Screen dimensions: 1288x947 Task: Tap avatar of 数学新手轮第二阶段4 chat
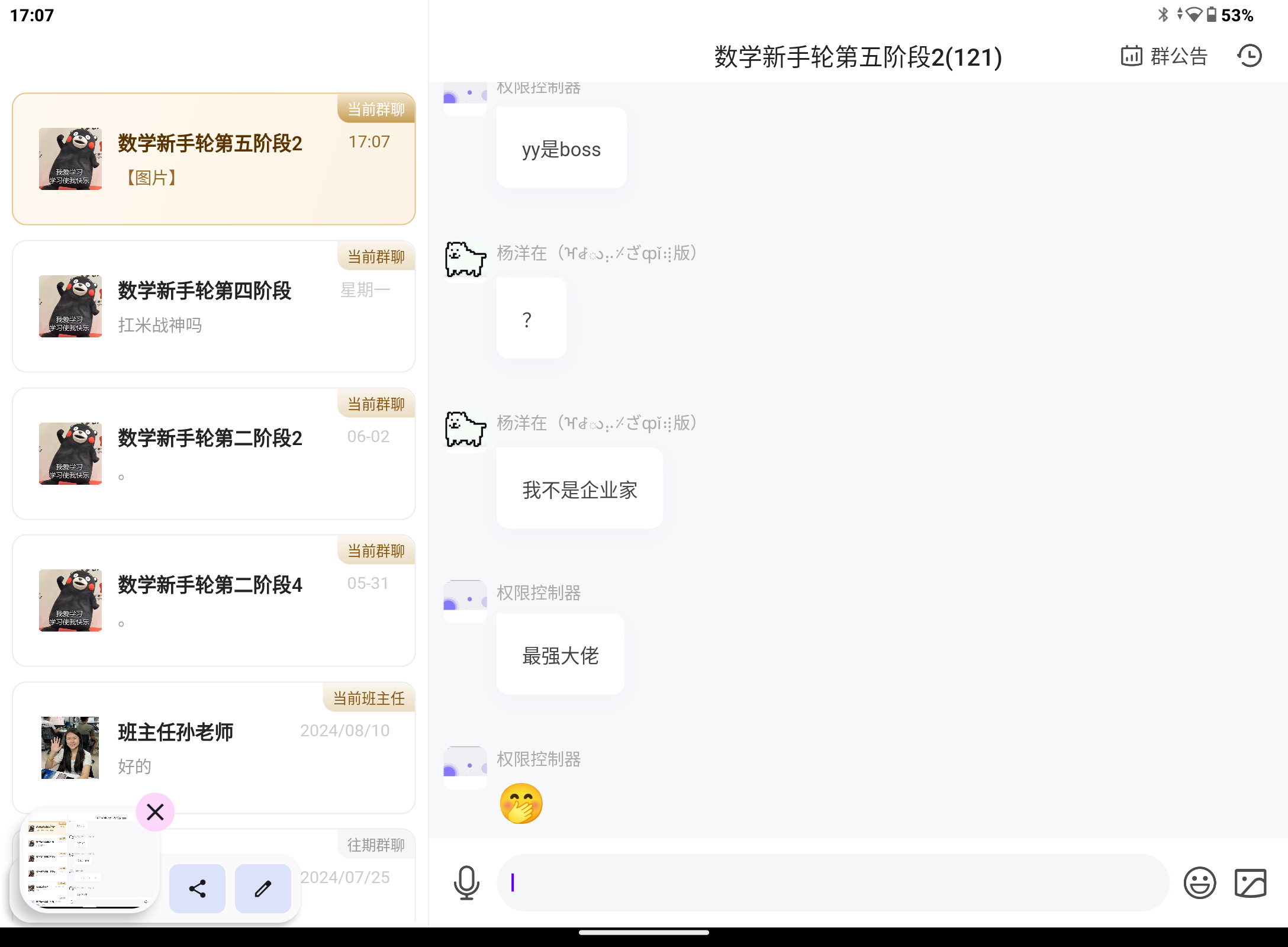[70, 600]
